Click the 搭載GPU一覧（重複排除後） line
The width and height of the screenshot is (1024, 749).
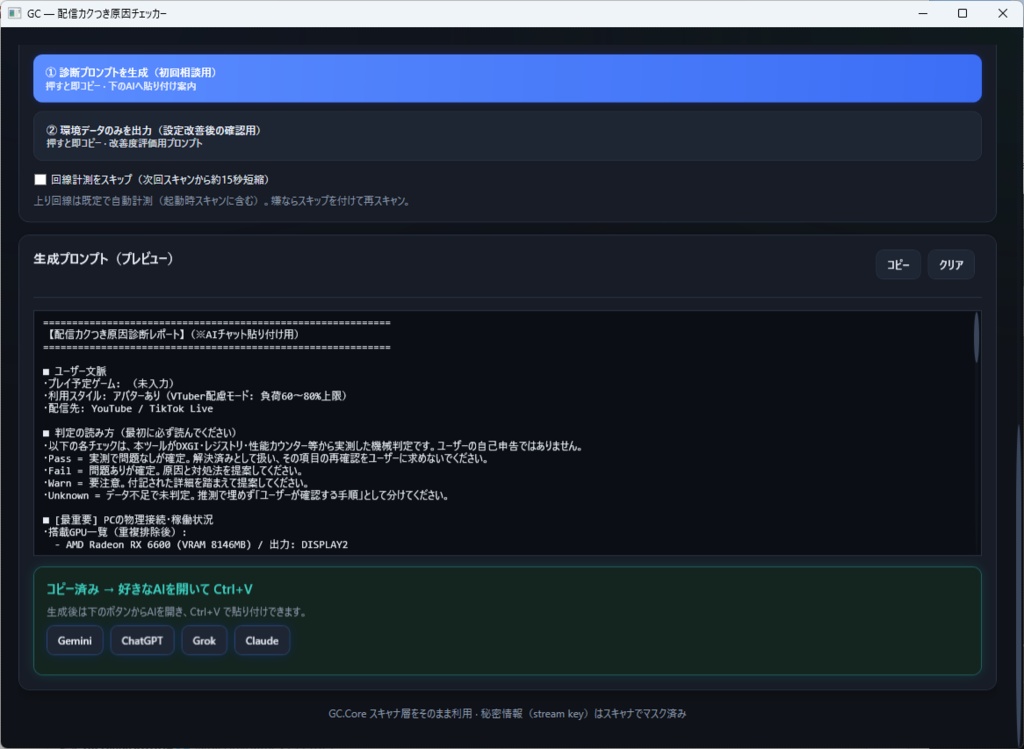coord(115,532)
